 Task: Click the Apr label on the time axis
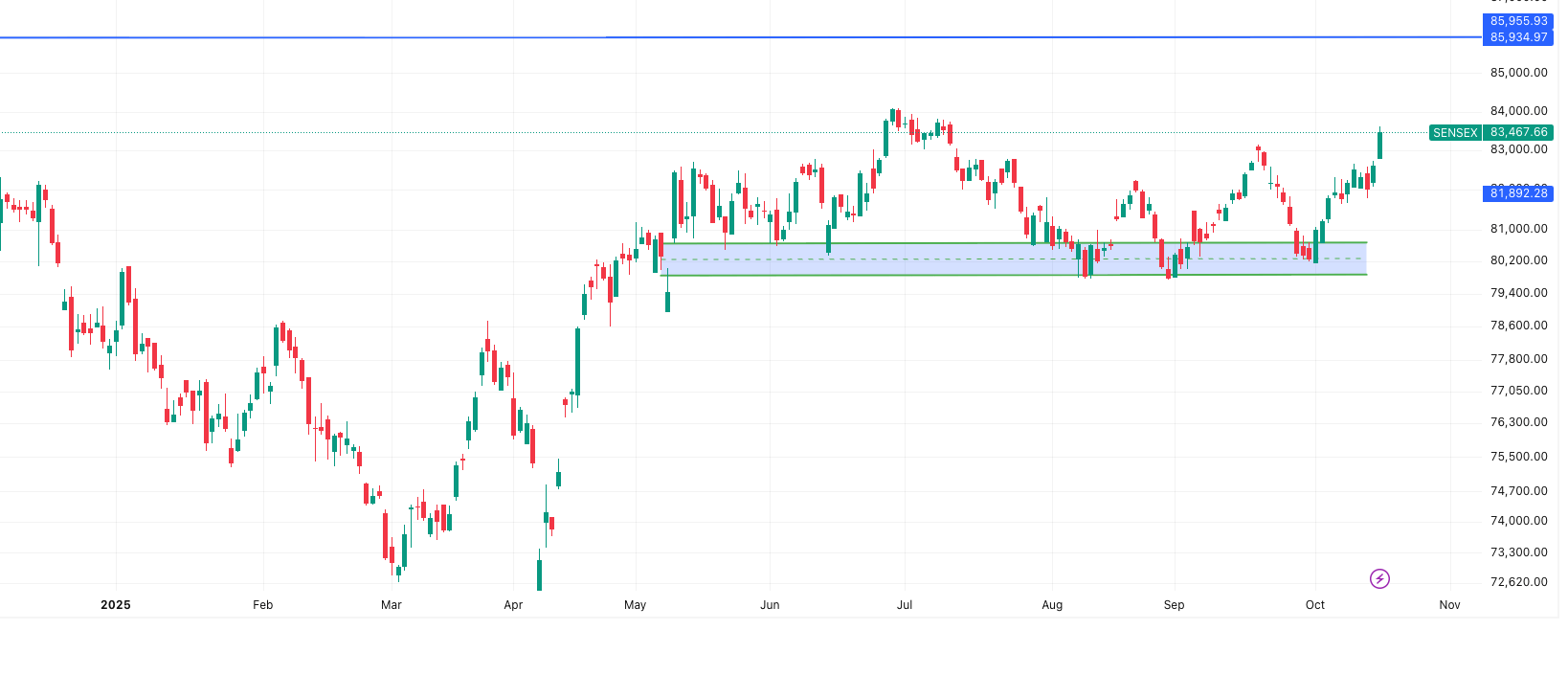[x=513, y=605]
